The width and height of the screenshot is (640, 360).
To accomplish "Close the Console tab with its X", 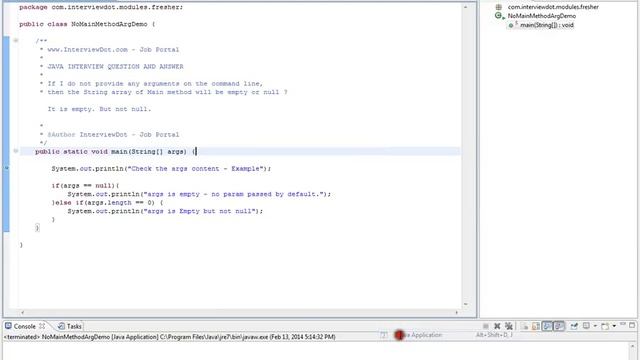I will coord(42,326).
